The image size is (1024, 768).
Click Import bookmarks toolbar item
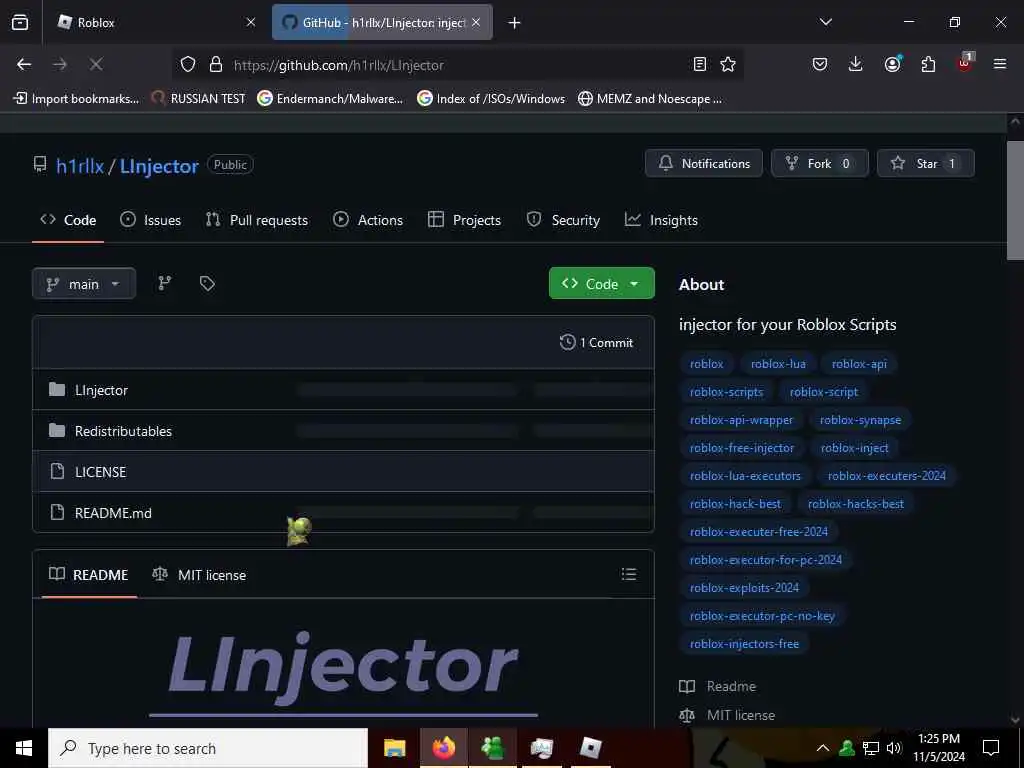[76, 99]
